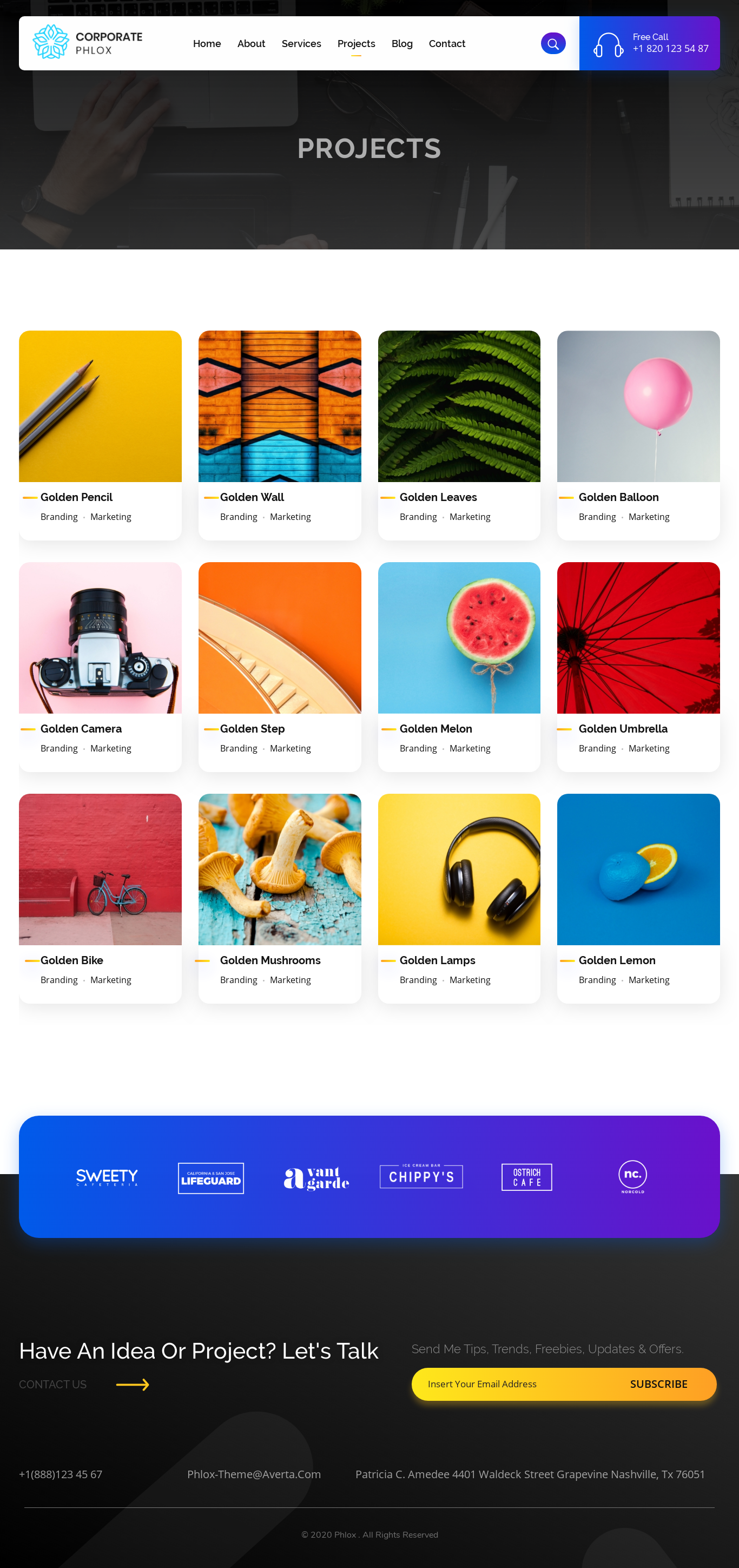Open the Golden Umbrella project title
This screenshot has width=739, height=1568.
[x=623, y=729]
